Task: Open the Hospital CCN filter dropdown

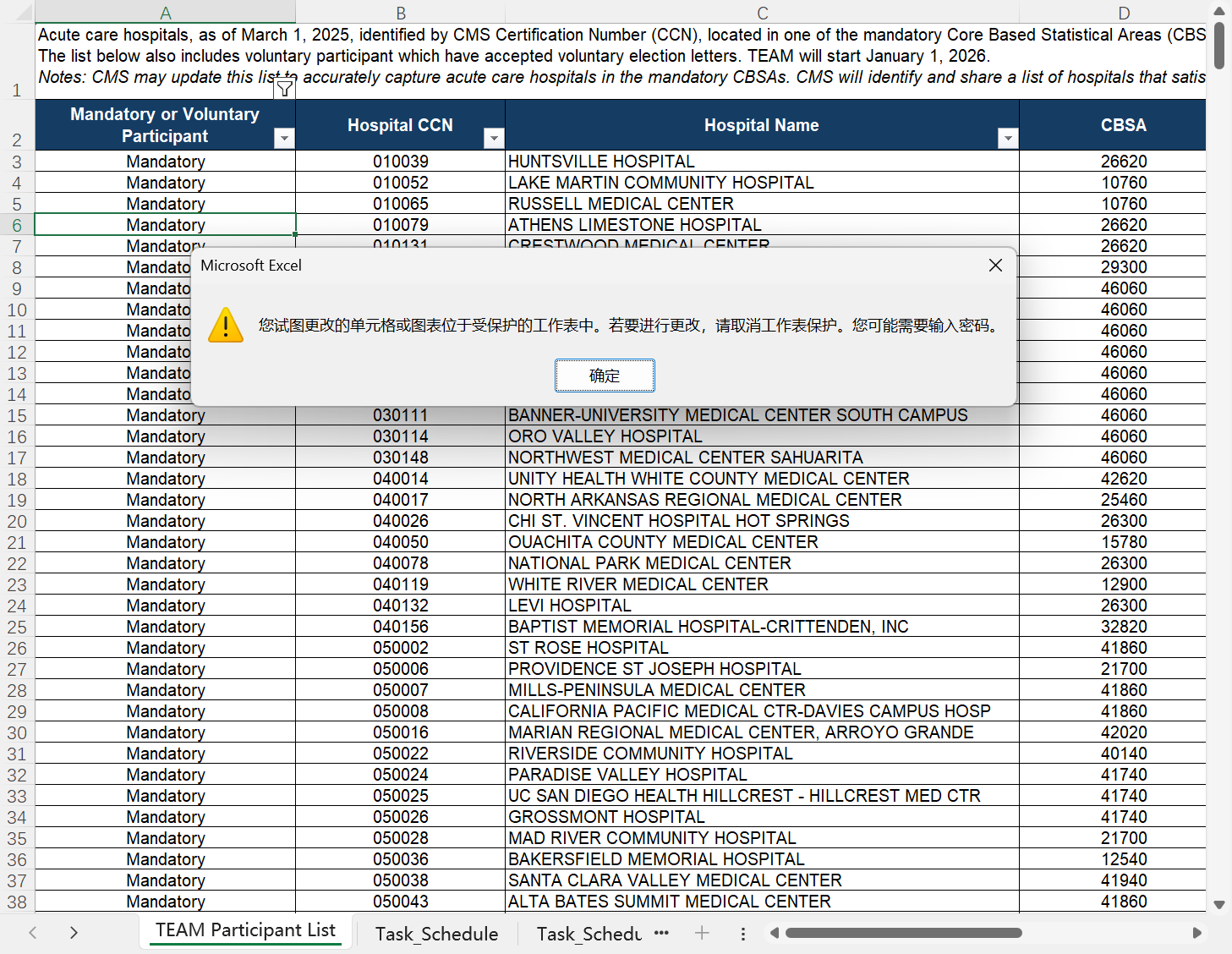Action: click(x=494, y=137)
